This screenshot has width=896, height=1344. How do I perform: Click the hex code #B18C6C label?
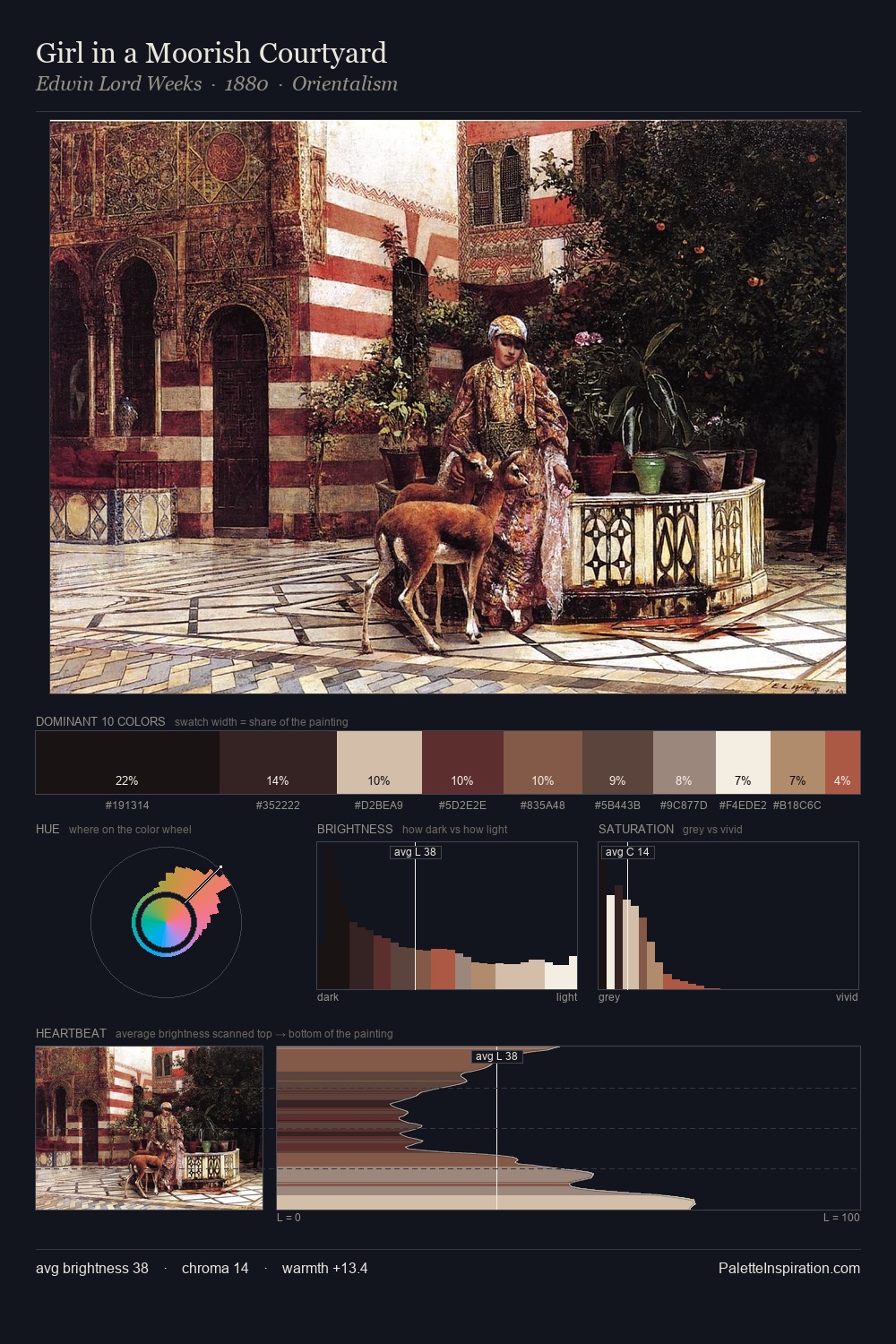click(797, 806)
